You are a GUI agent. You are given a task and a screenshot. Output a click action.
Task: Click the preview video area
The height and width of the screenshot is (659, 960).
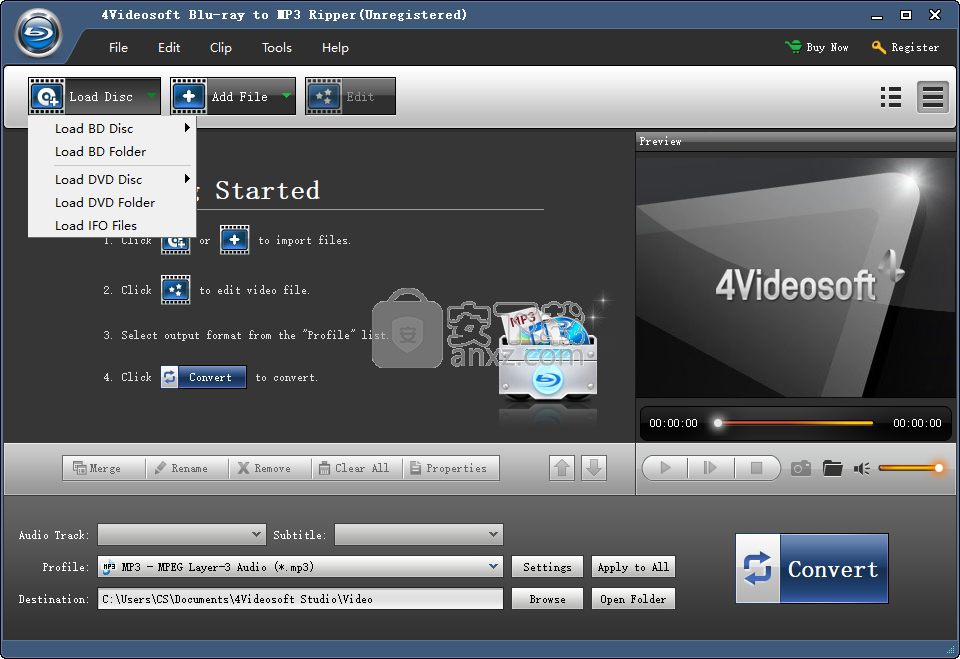[795, 277]
